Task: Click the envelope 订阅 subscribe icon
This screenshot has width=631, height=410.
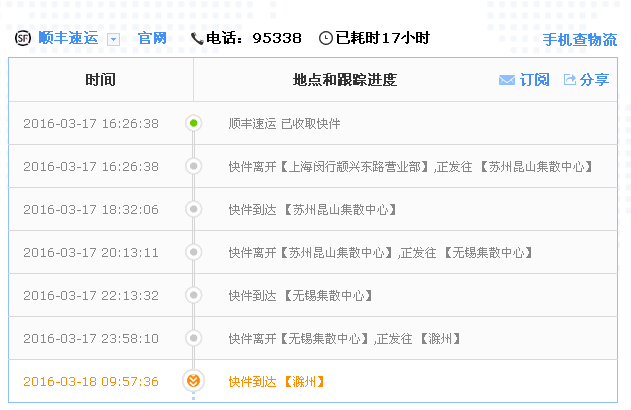Action: tap(507, 80)
